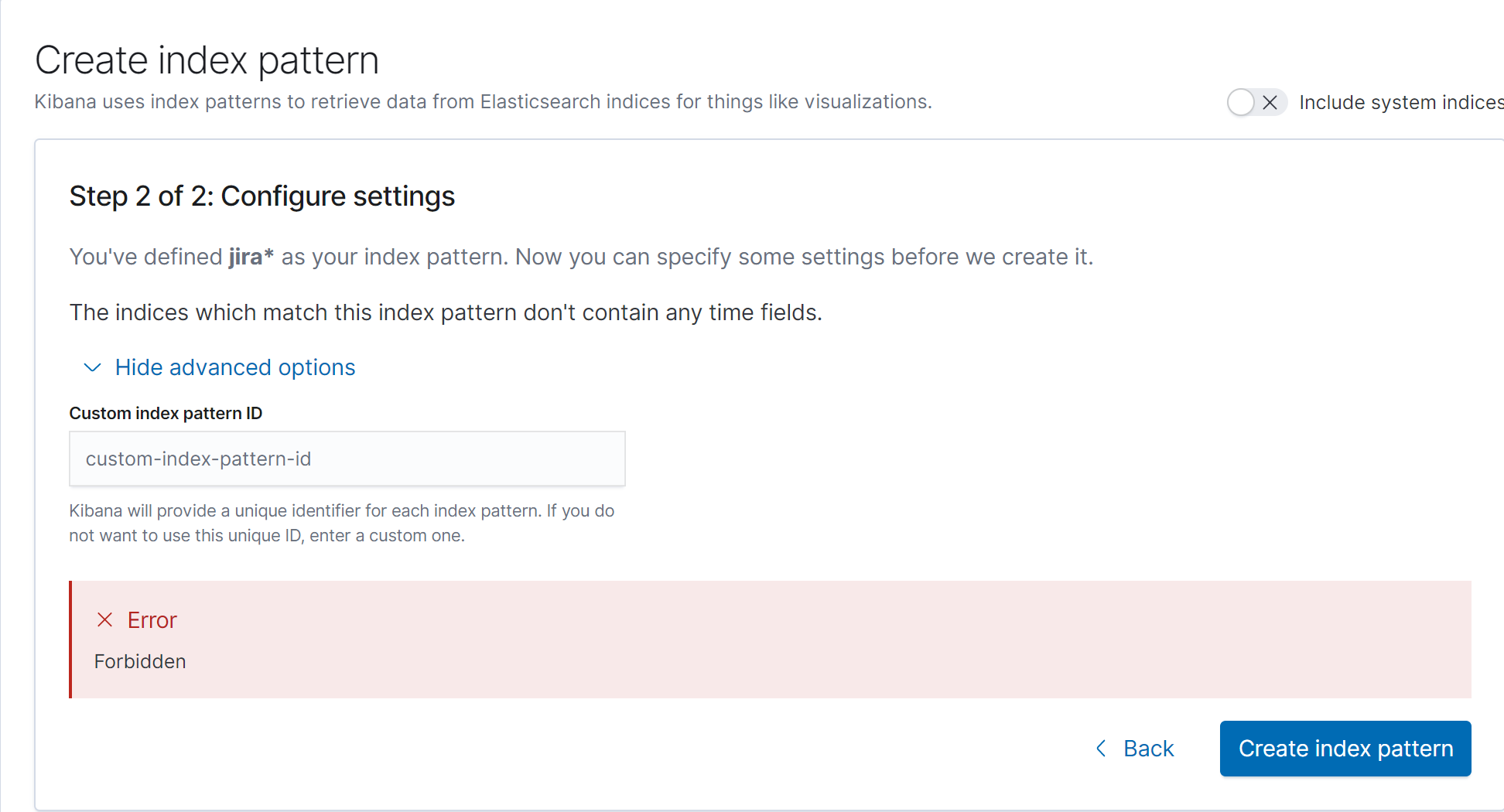Click the 'Forbidden' error message text
This screenshot has height=812, width=1504.
tap(140, 661)
